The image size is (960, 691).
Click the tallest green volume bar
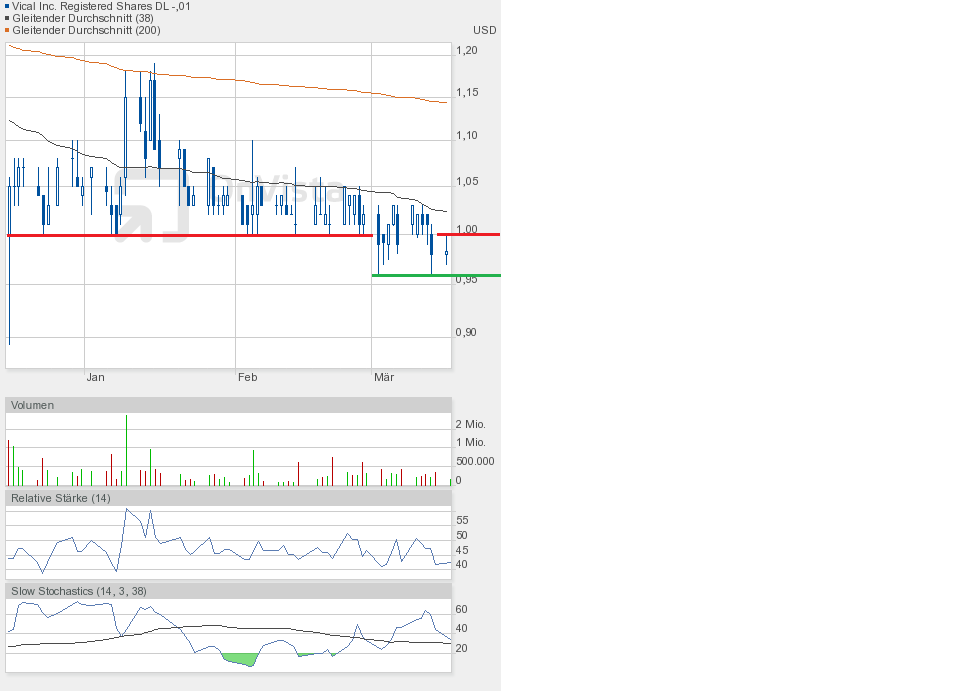click(x=127, y=450)
